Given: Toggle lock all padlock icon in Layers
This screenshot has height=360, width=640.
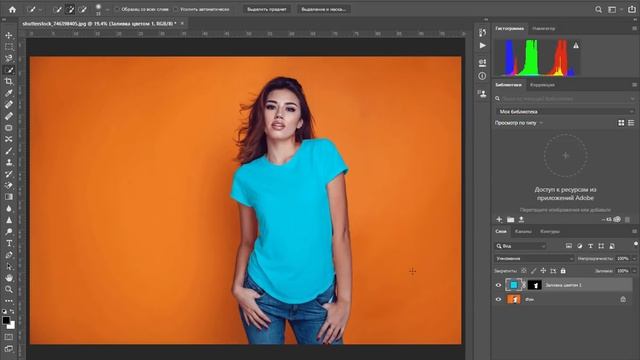Looking at the screenshot, I should point(563,271).
